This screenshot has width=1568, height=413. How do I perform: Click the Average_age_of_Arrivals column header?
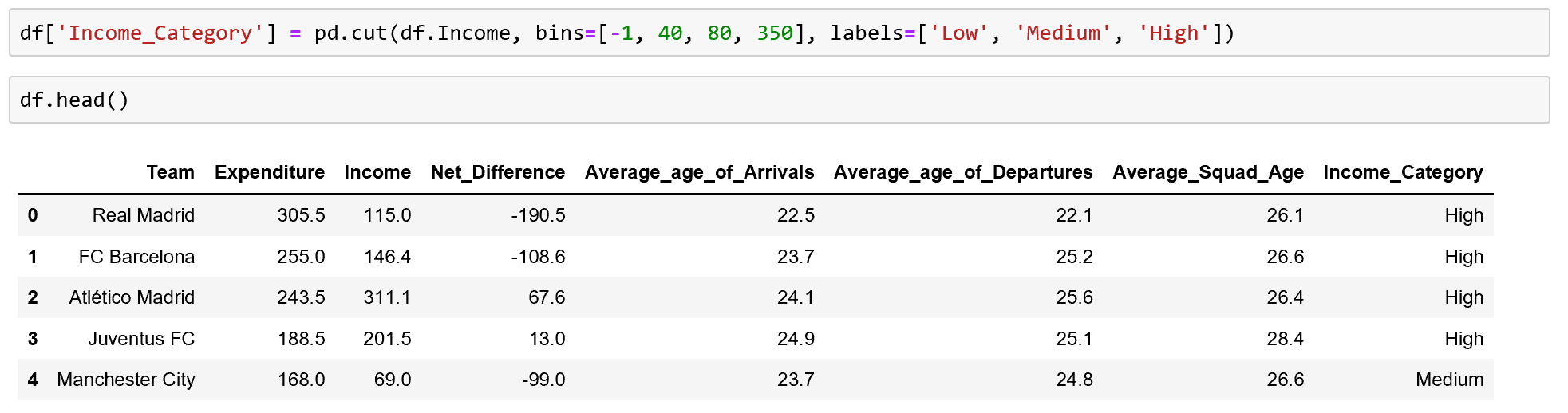[700, 172]
